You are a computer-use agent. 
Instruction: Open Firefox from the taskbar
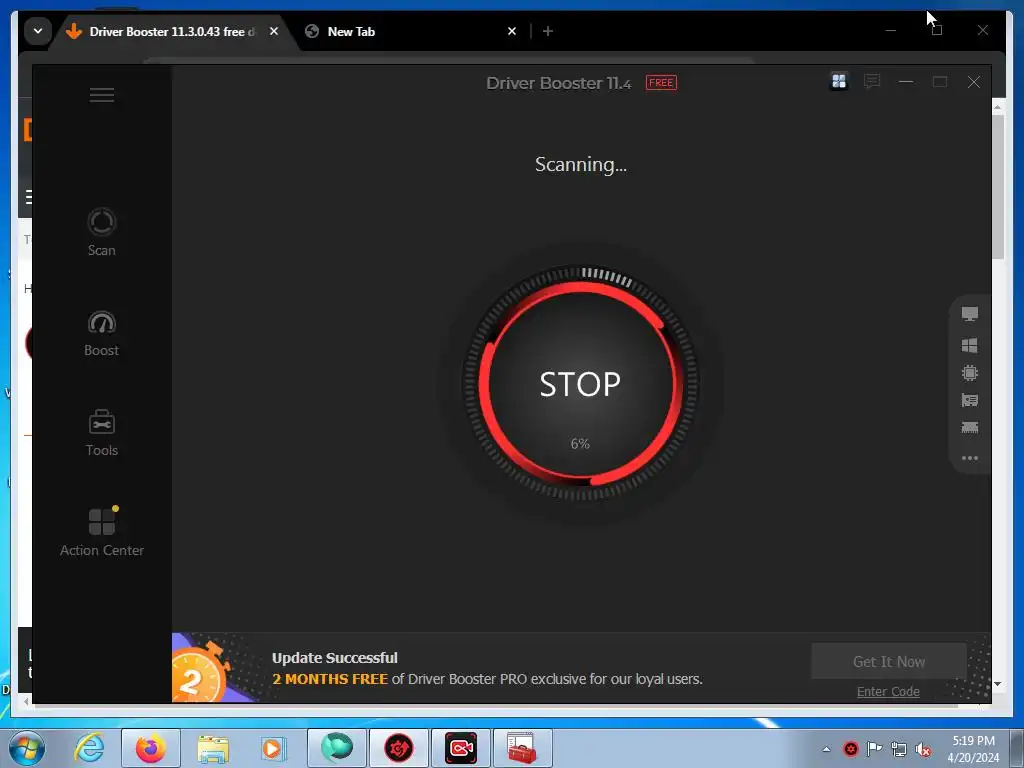pos(151,748)
